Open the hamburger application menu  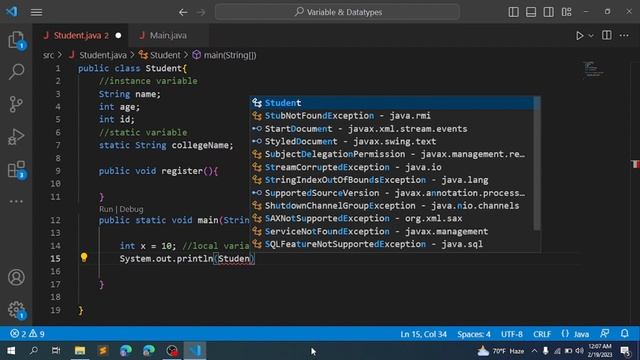tap(36, 12)
